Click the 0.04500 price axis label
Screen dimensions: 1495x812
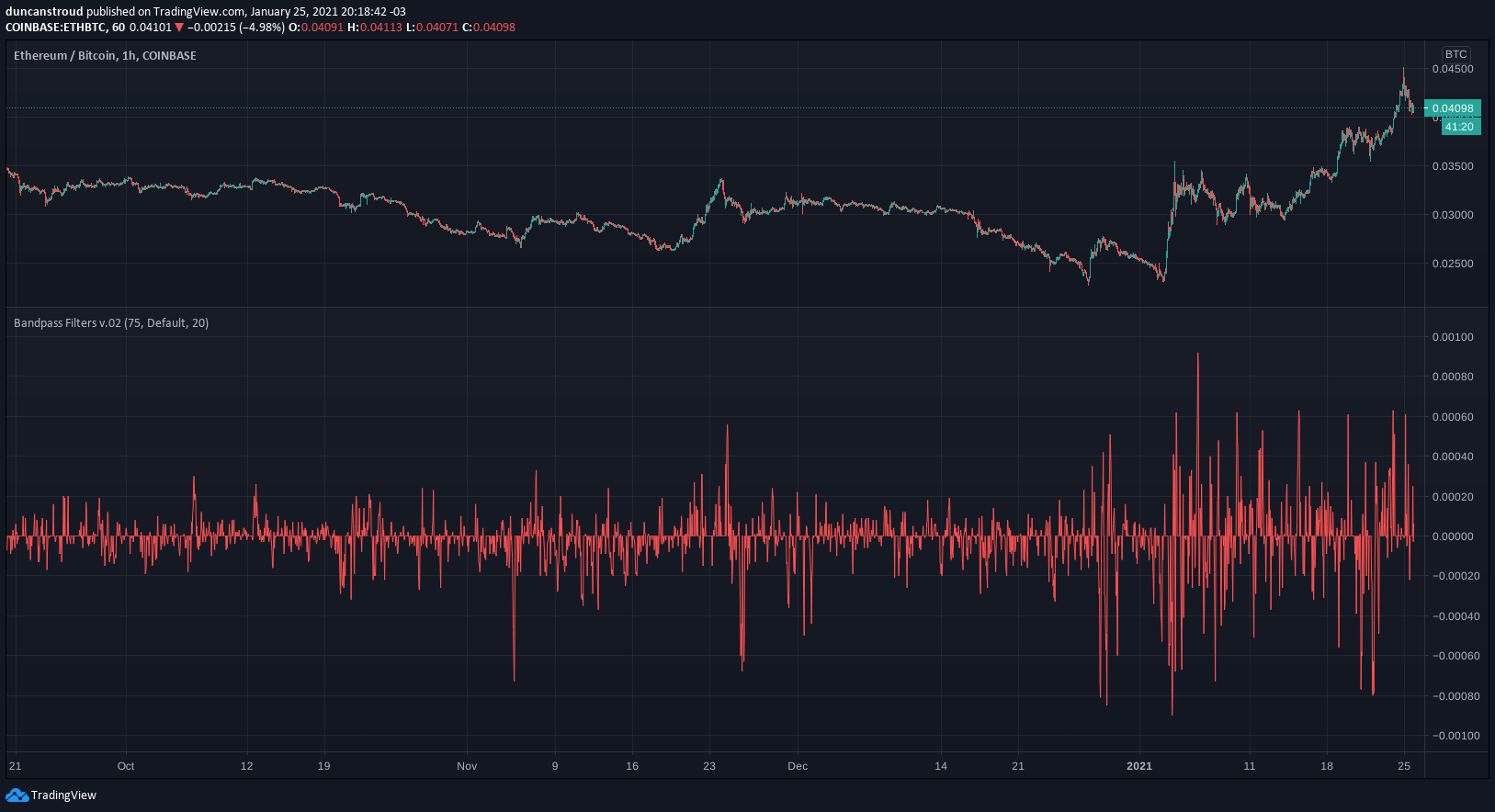pyautogui.click(x=1453, y=69)
